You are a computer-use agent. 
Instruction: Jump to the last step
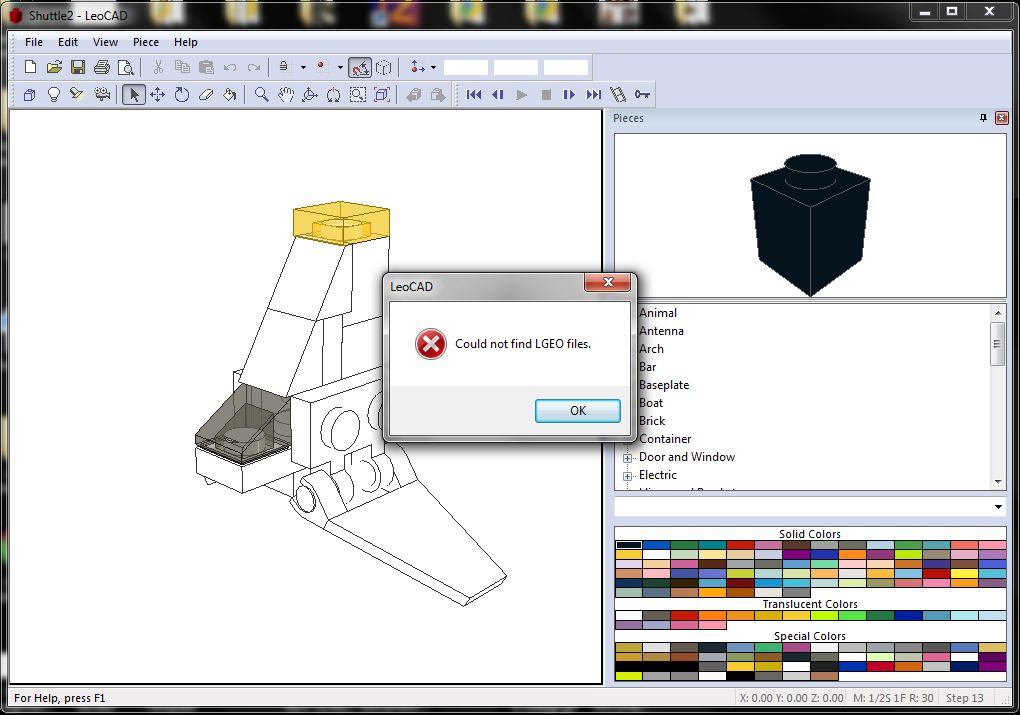pyautogui.click(x=593, y=95)
